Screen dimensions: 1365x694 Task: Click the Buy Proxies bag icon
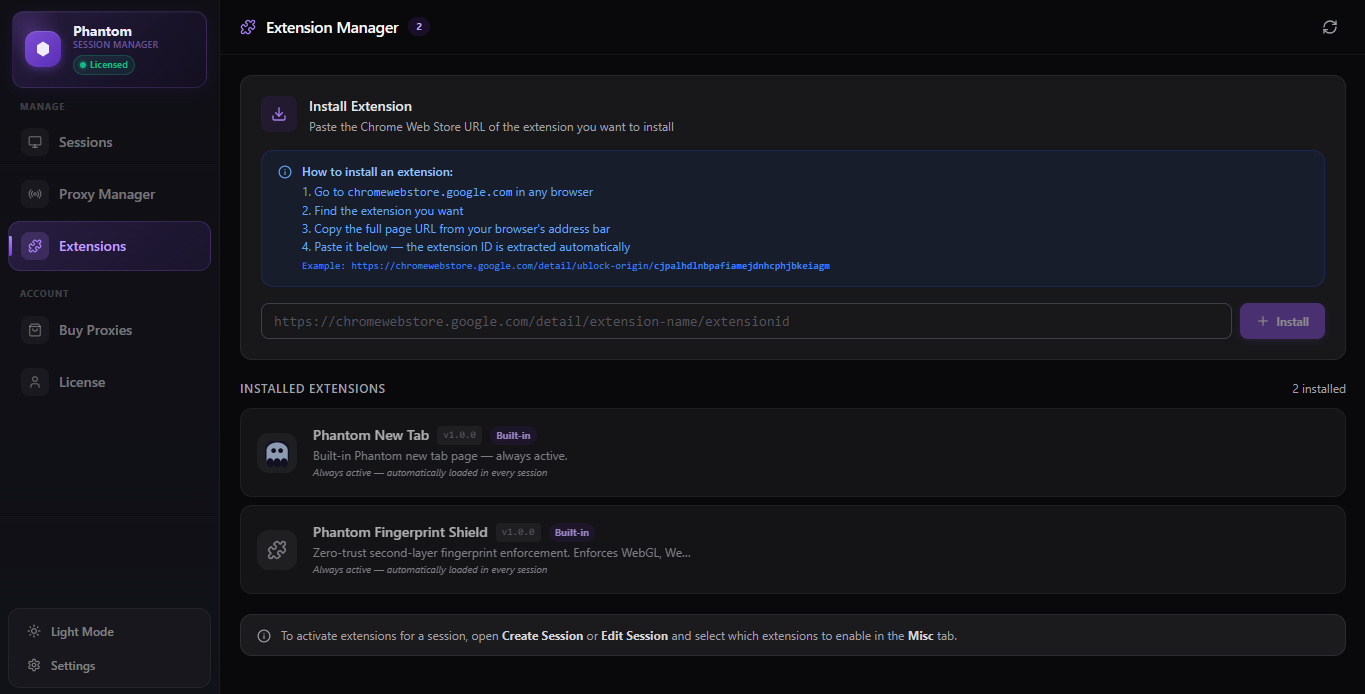click(35, 330)
